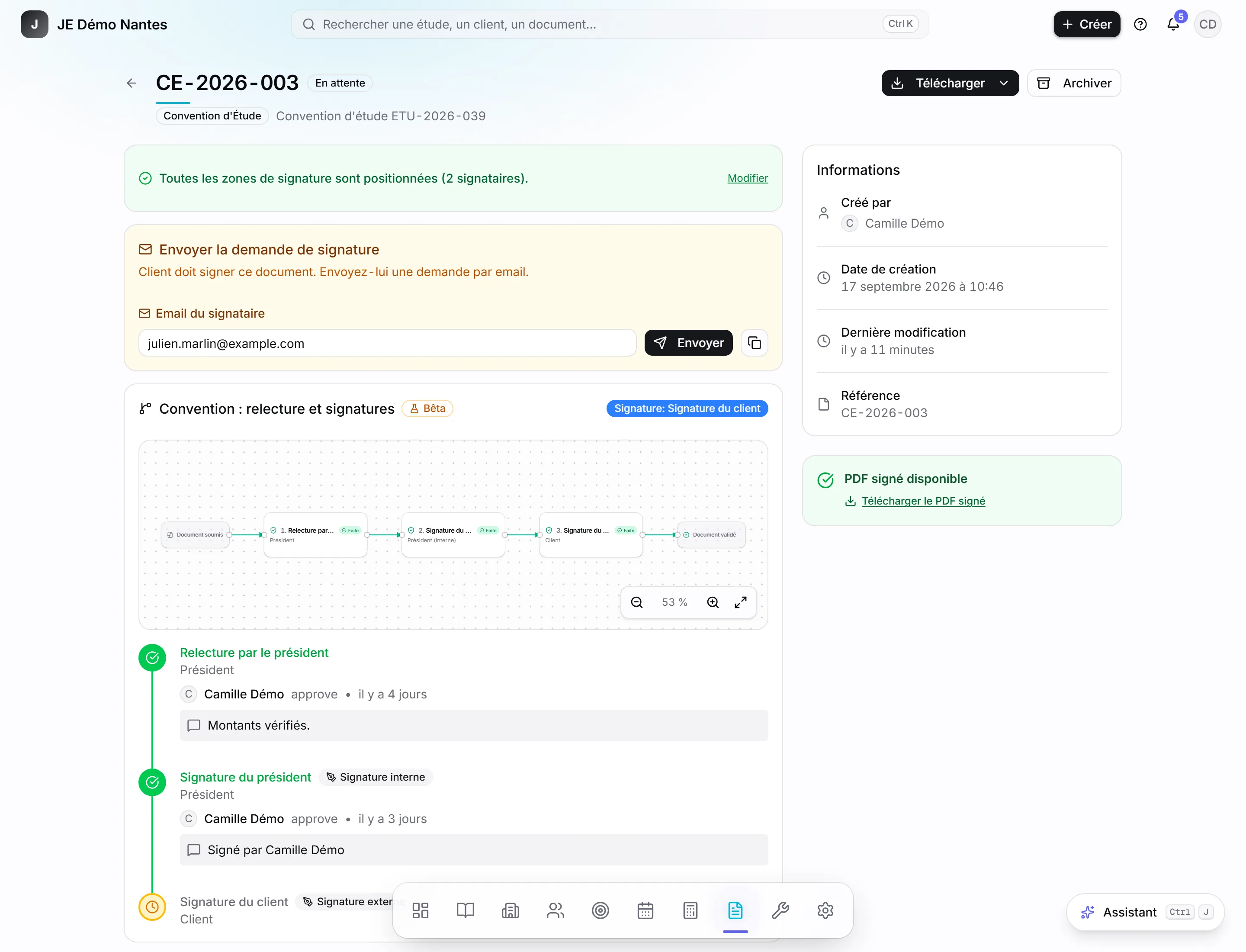Image resolution: width=1246 pixels, height=952 pixels.
Task: Select the Document validé workflow node
Action: [x=711, y=535]
